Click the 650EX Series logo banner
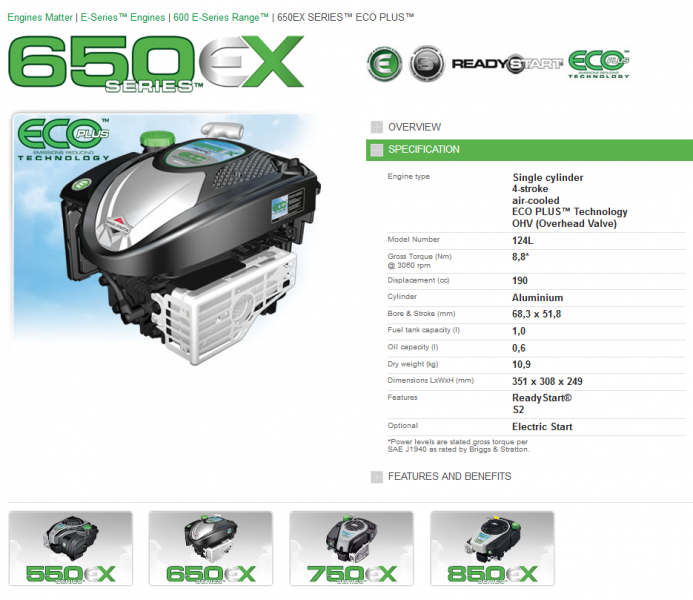This screenshot has width=693, height=600. [156, 63]
